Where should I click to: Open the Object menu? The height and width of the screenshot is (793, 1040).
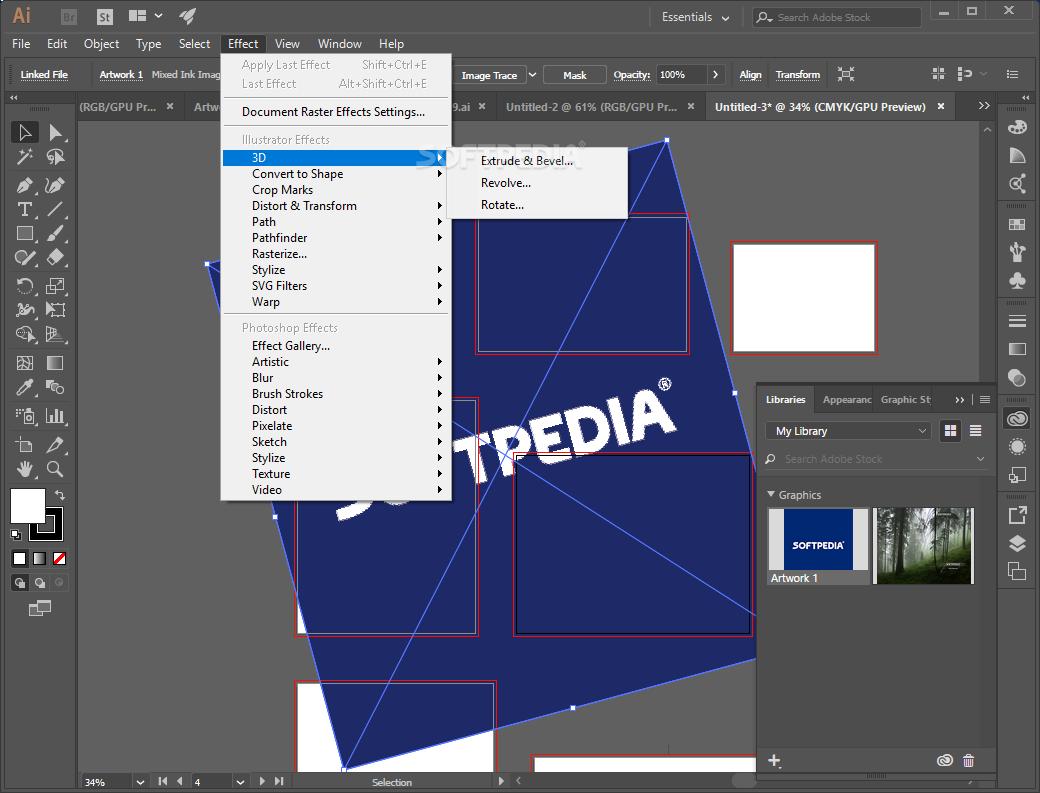pyautogui.click(x=101, y=44)
